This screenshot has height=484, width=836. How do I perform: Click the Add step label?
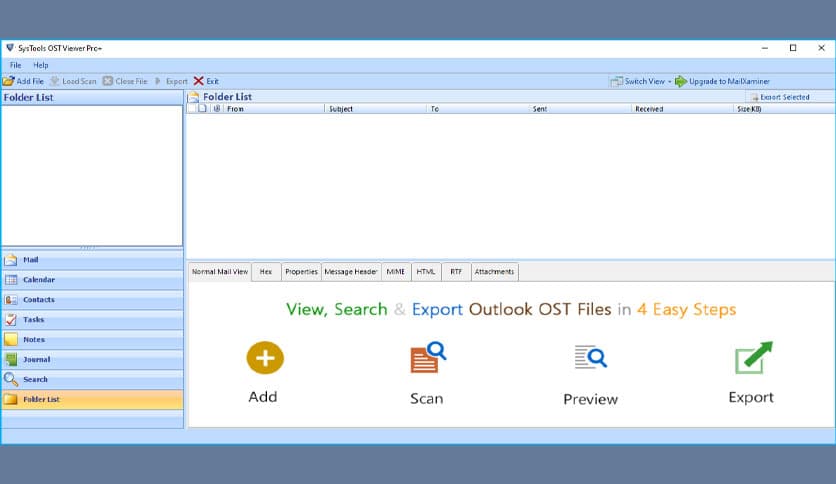[x=263, y=397]
